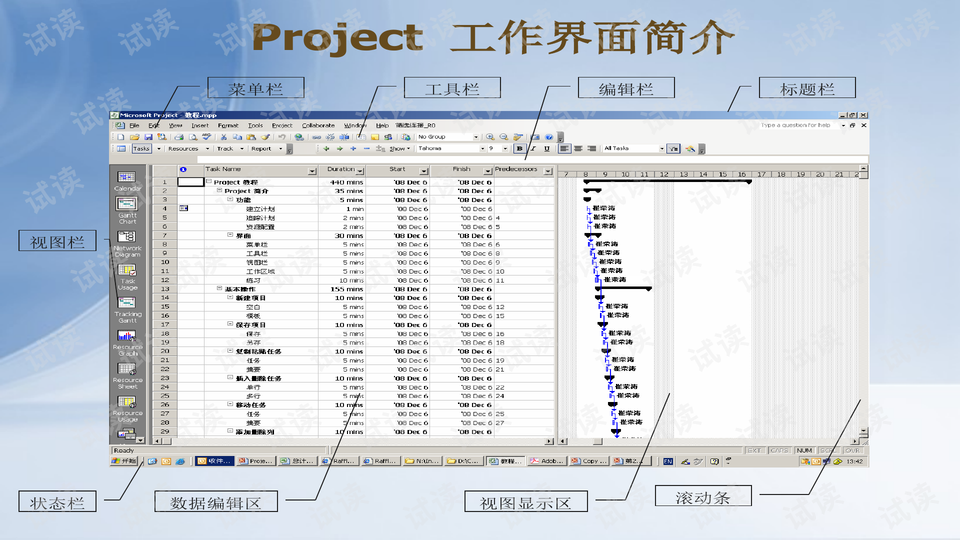Click the Open file folder icon
The image size is (960, 540).
coord(135,137)
